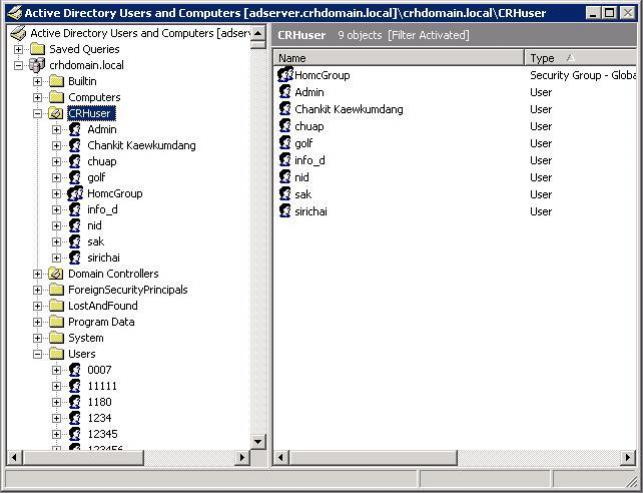Click the Program Data folder icon
This screenshot has width=643, height=493.
pos(56,322)
